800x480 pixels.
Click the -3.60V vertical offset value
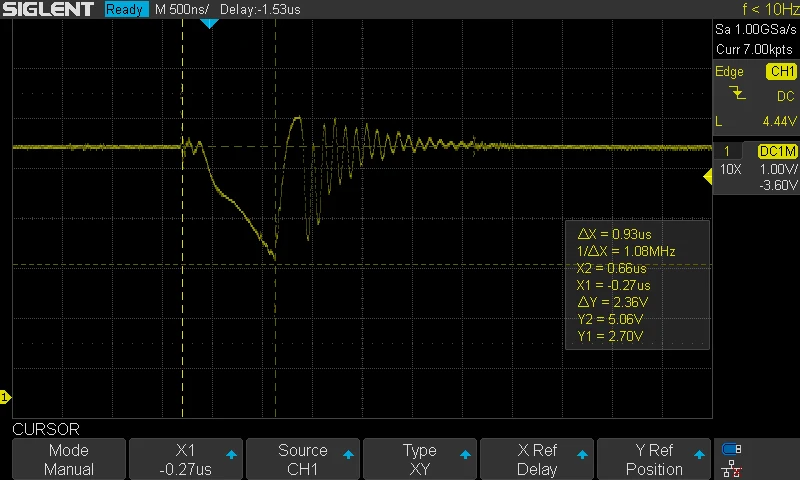point(778,185)
